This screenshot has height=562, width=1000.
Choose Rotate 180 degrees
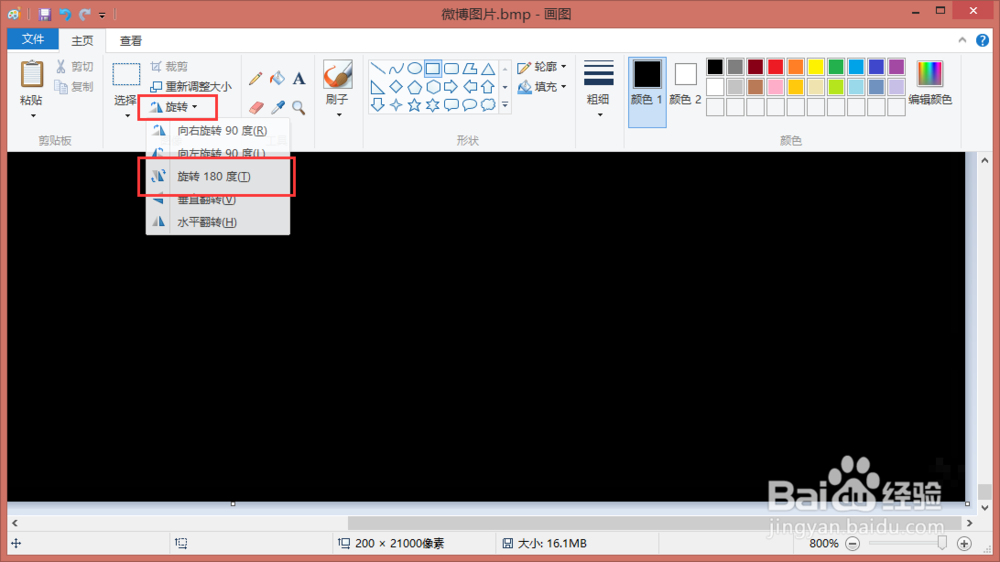coord(218,177)
